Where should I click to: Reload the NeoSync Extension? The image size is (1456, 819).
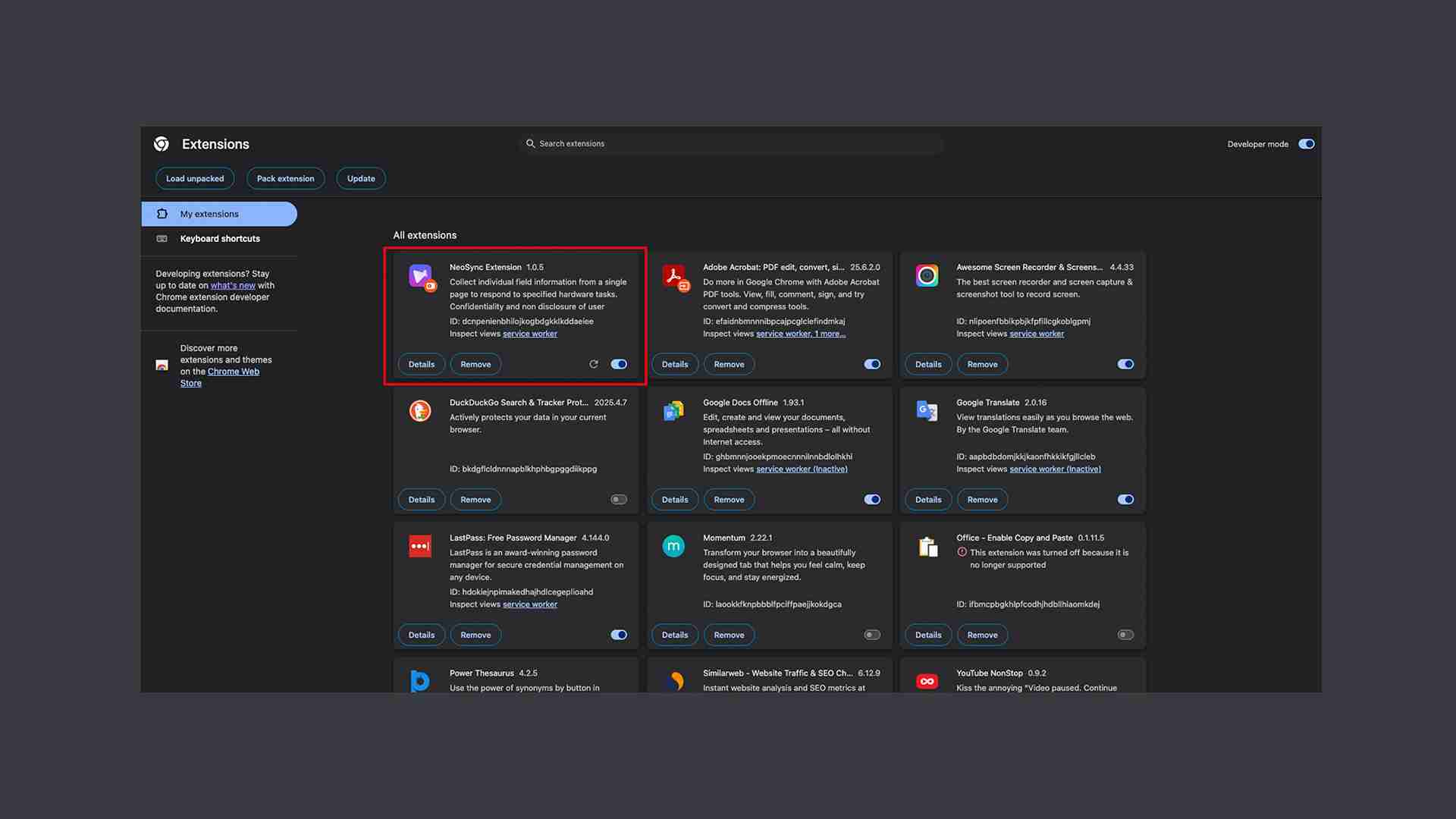click(x=594, y=364)
